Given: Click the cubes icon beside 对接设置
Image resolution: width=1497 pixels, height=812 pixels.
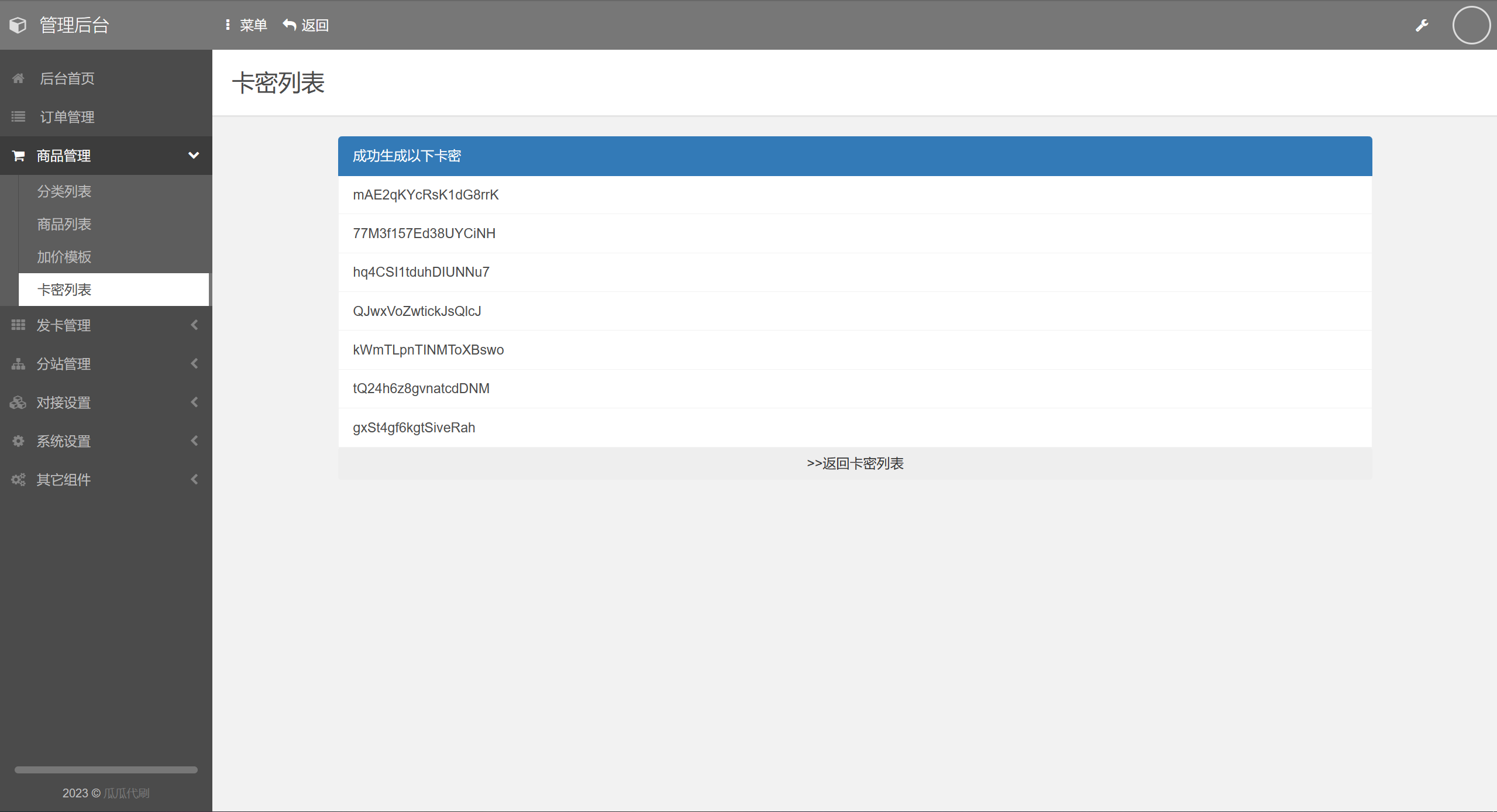Looking at the screenshot, I should coord(18,402).
